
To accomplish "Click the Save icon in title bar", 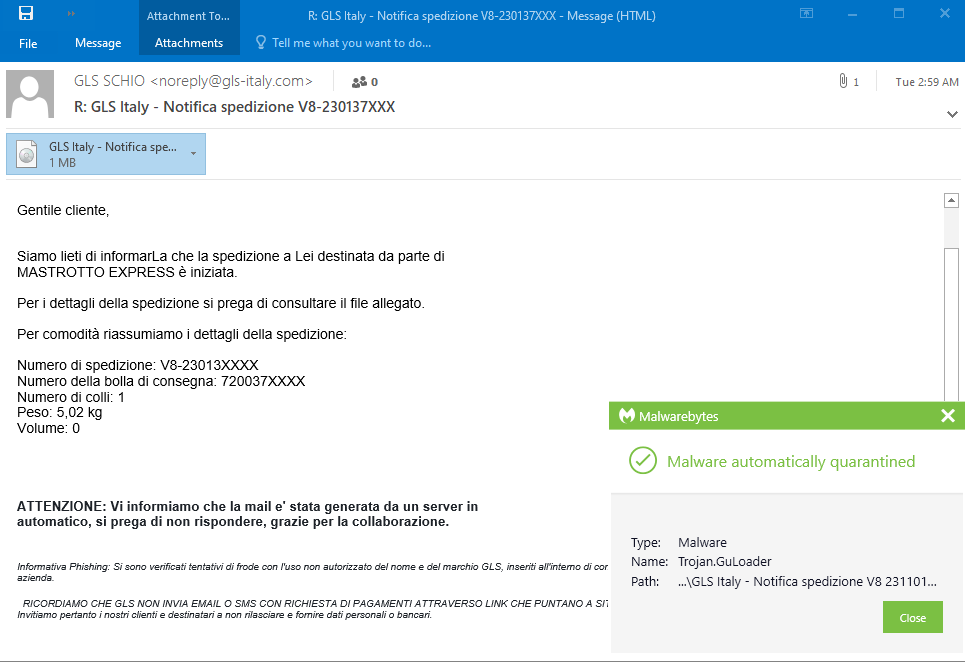I will point(26,14).
